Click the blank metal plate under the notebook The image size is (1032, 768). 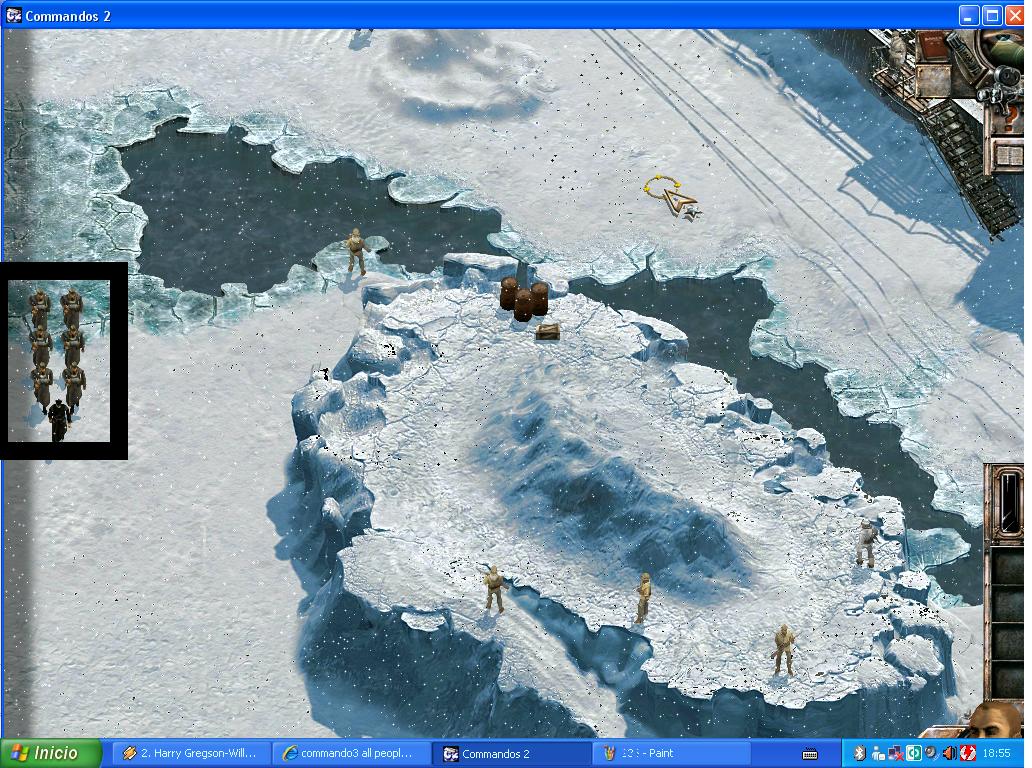(933, 80)
